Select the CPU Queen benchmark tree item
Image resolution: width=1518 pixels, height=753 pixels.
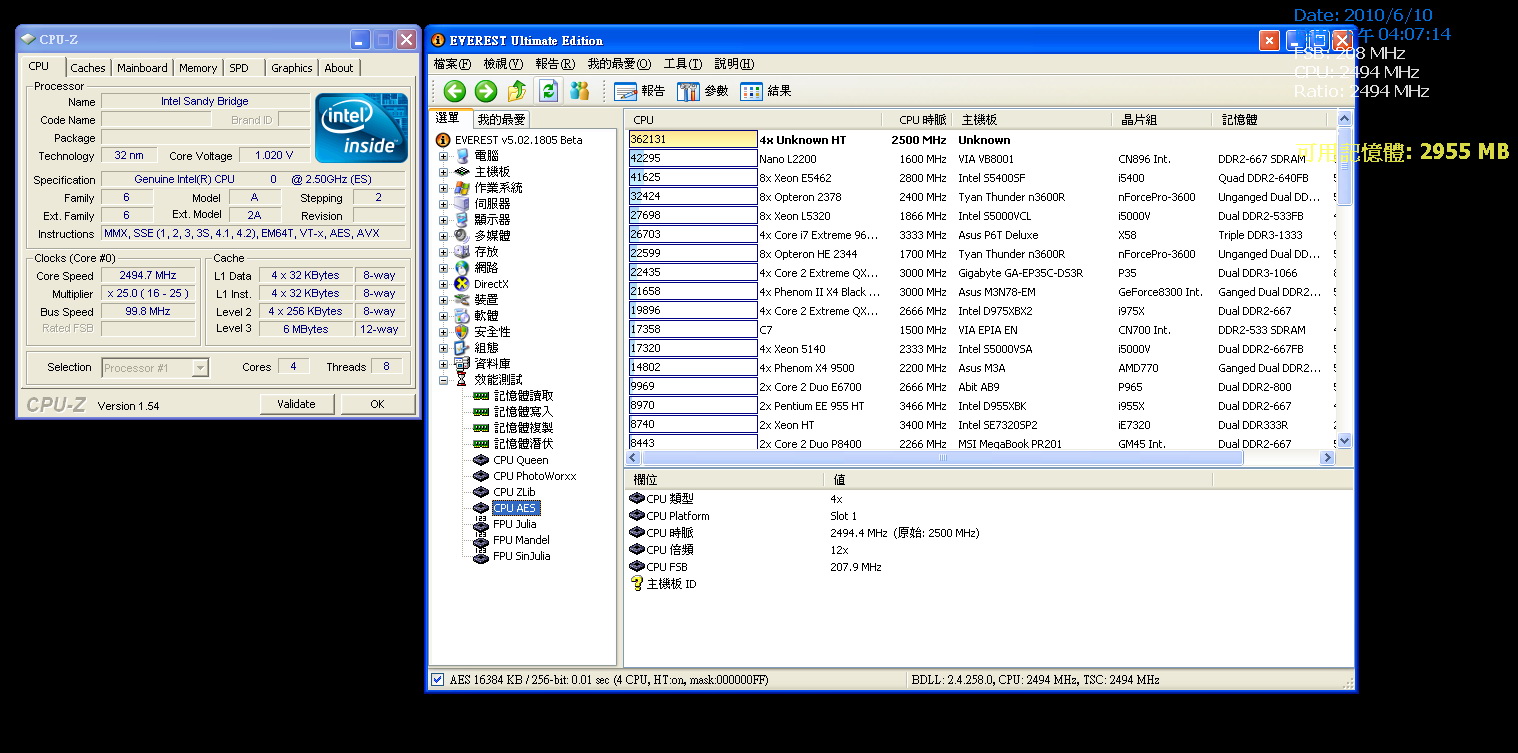coord(520,460)
